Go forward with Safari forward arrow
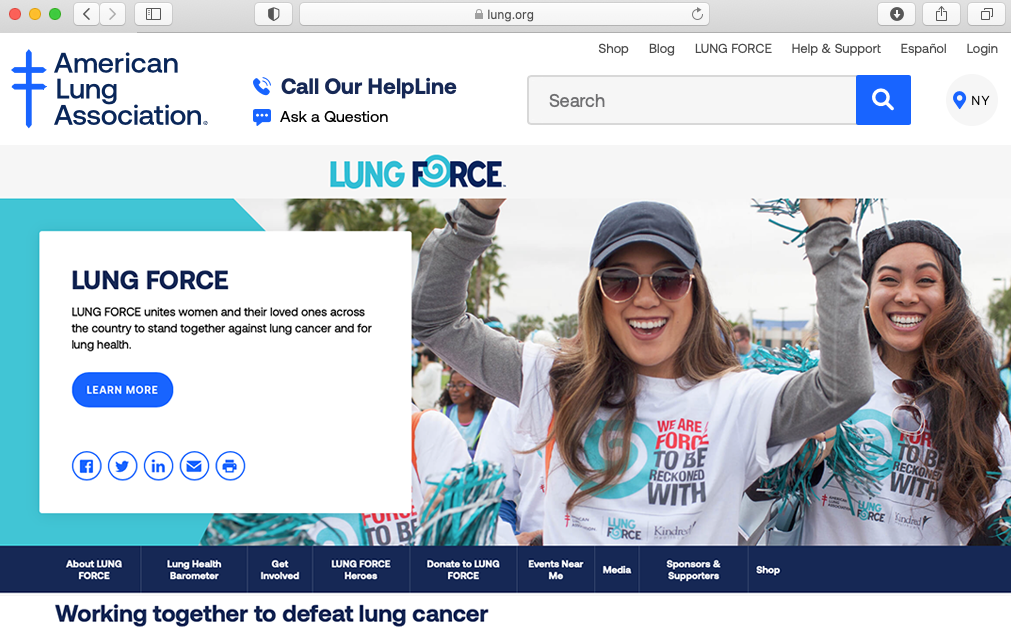 pos(112,14)
